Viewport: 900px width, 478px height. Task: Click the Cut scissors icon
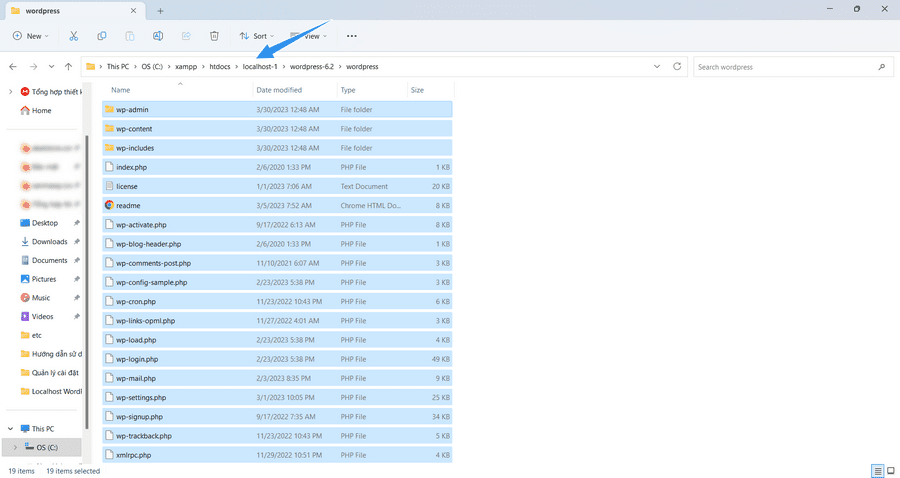(x=73, y=36)
